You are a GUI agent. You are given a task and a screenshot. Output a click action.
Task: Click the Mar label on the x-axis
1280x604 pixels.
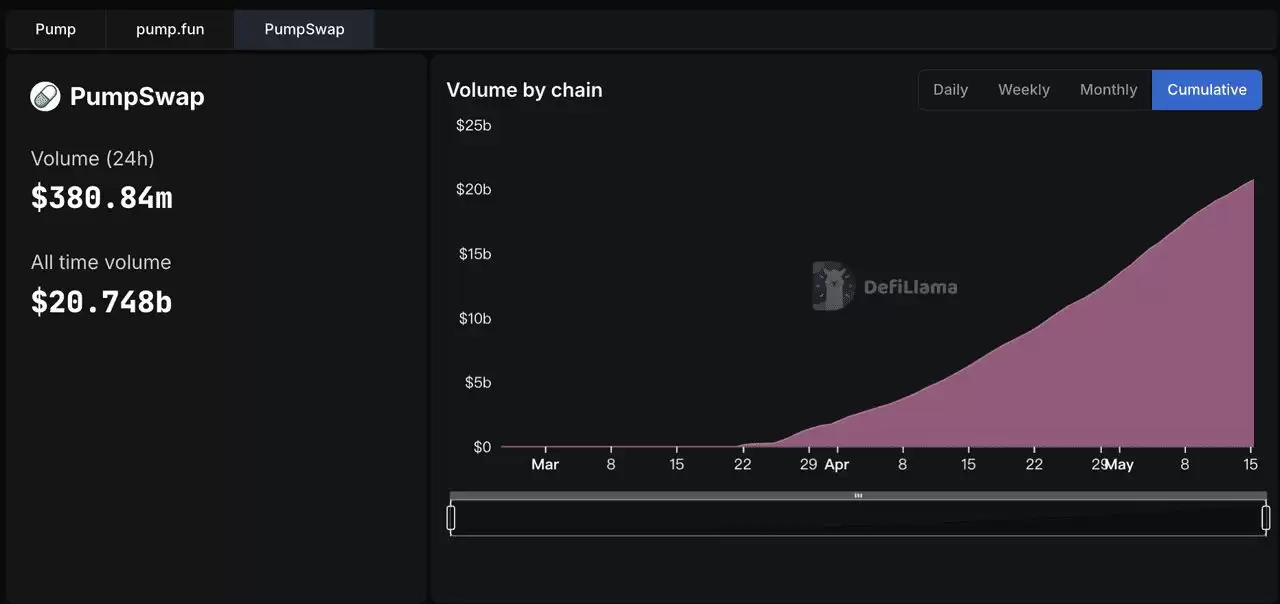(544, 464)
